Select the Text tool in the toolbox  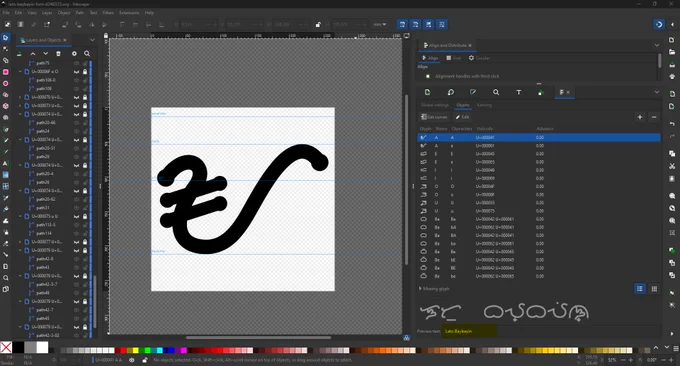coord(6,163)
